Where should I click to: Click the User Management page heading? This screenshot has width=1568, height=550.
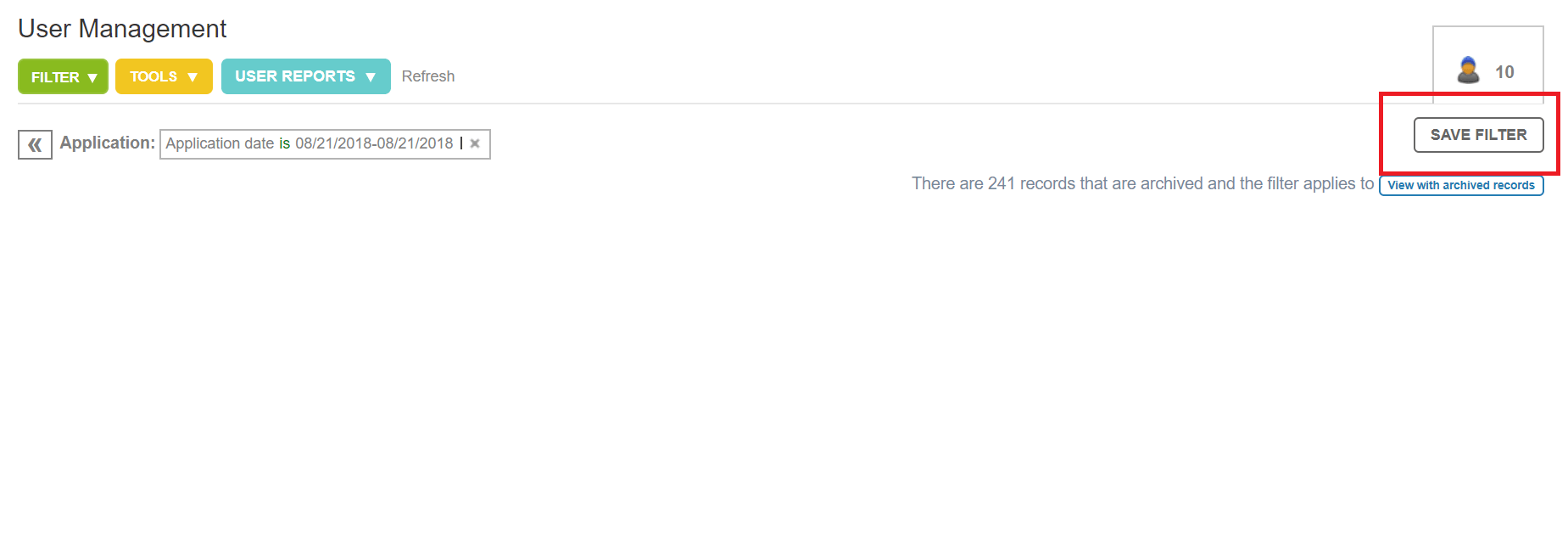coord(122,29)
